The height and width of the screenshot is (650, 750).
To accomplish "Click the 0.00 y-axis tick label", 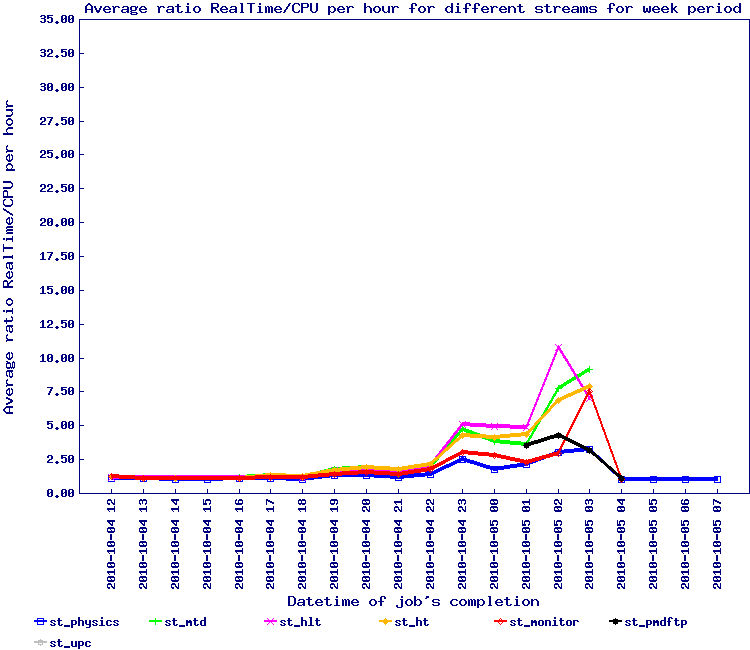I will point(60,493).
